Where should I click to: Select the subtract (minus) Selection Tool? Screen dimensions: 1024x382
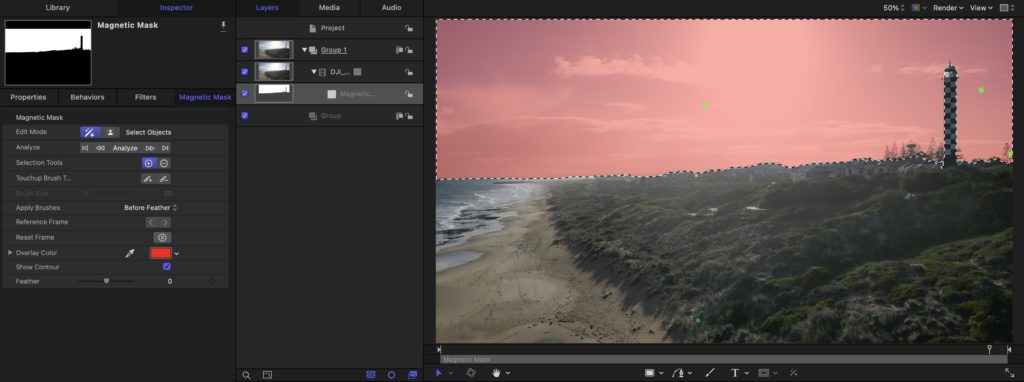tap(164, 163)
